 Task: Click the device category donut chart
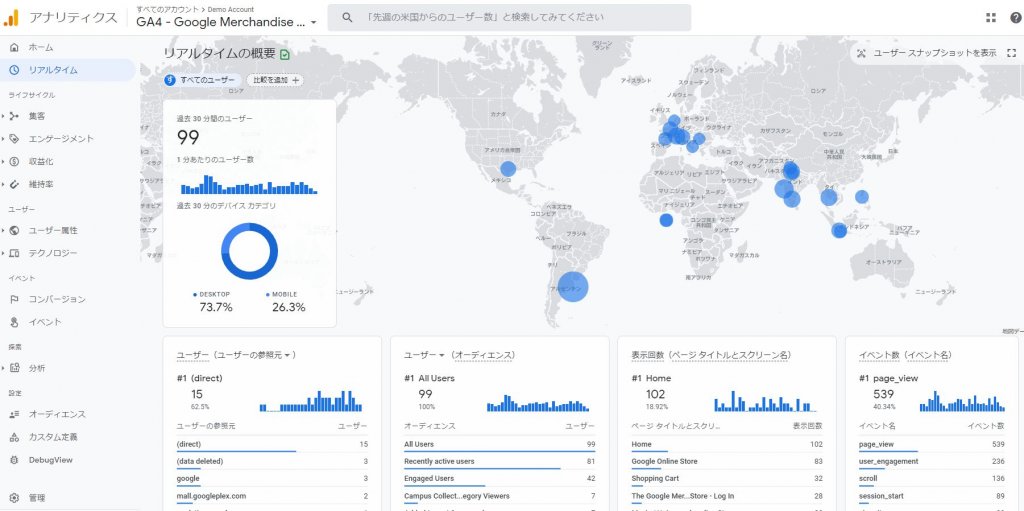pyautogui.click(x=249, y=252)
